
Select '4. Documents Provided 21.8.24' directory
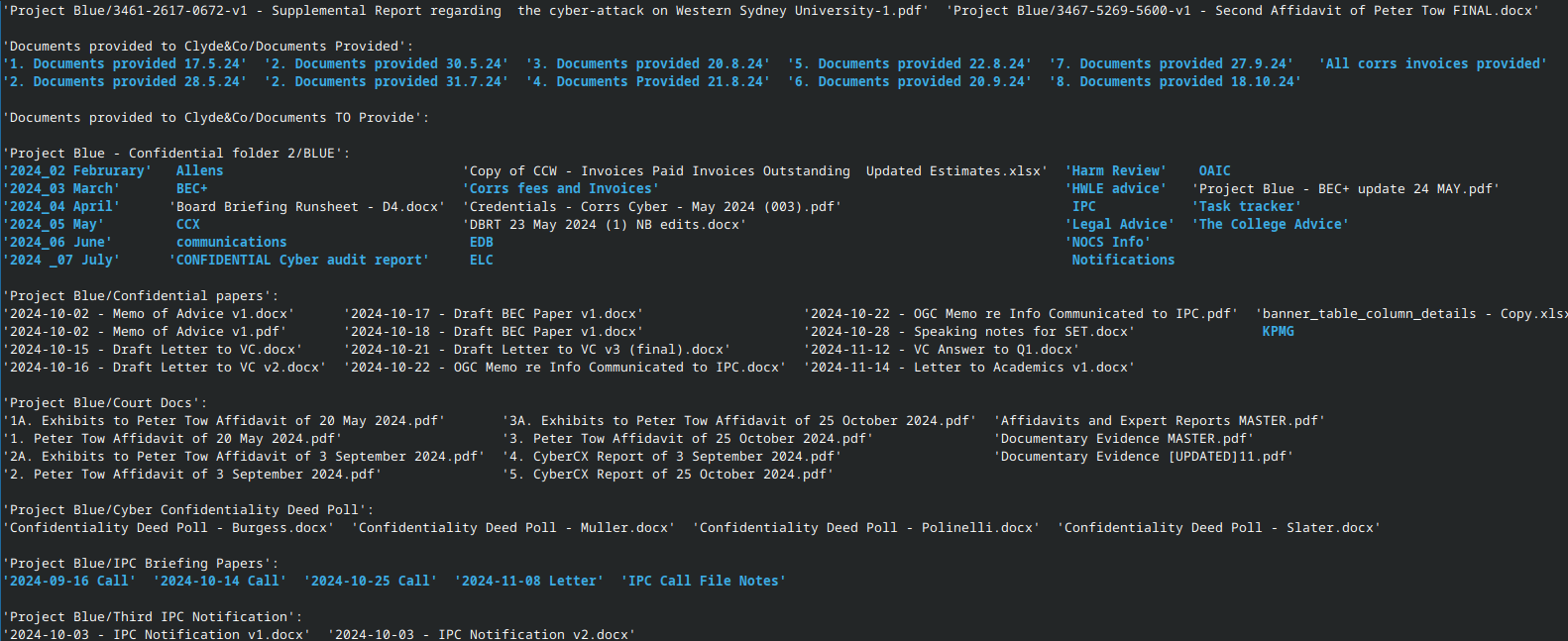648,81
